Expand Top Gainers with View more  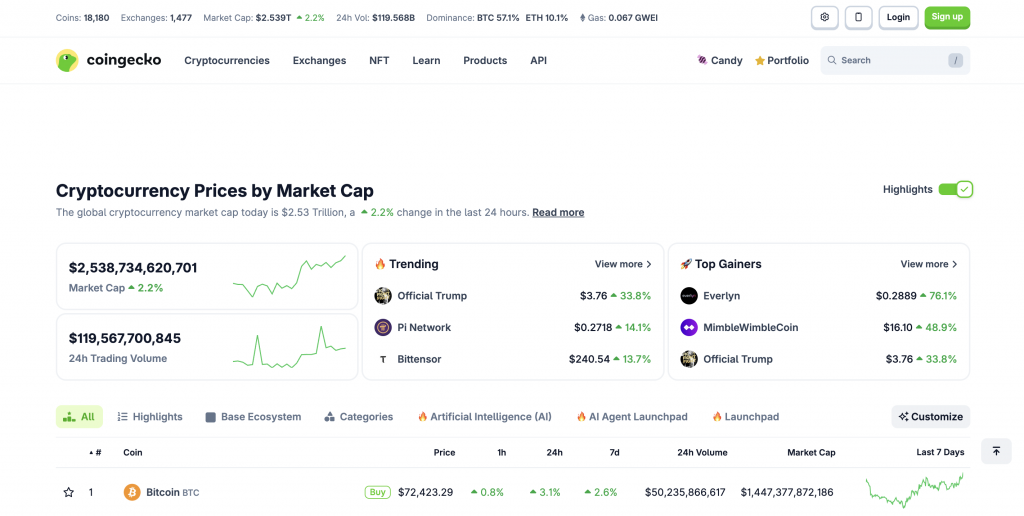[x=929, y=264]
